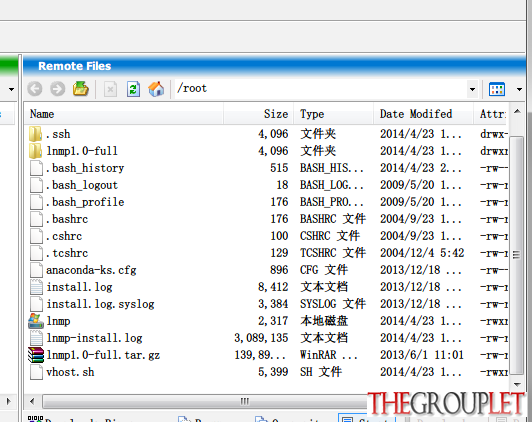Select the lnmp-install.log document icon
532x422 pixels.
coord(36,338)
